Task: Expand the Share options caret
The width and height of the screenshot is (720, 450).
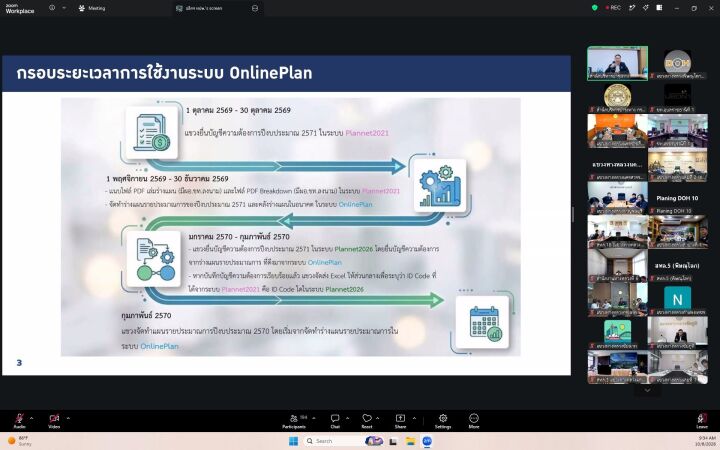Action: (x=414, y=418)
